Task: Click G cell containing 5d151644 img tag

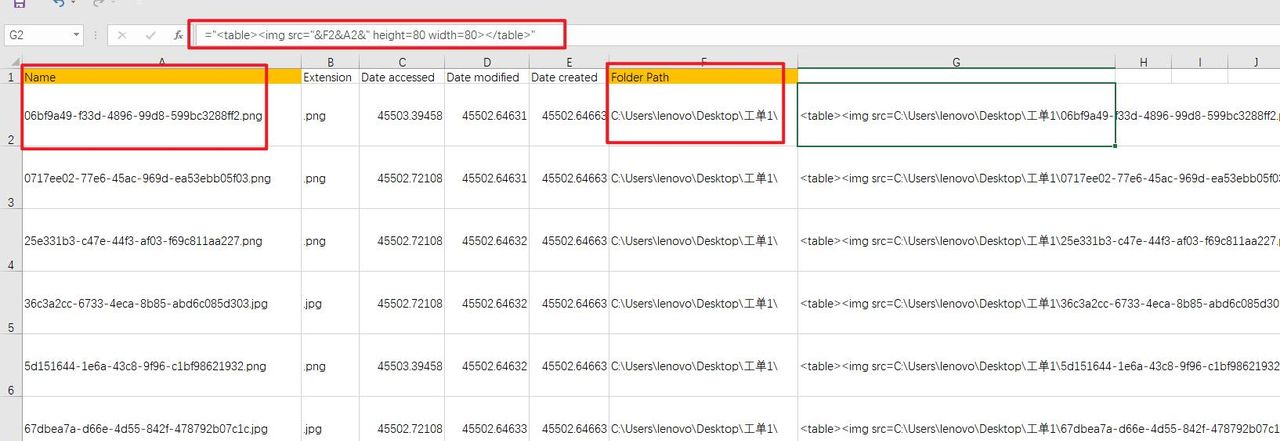Action: tap(956, 366)
